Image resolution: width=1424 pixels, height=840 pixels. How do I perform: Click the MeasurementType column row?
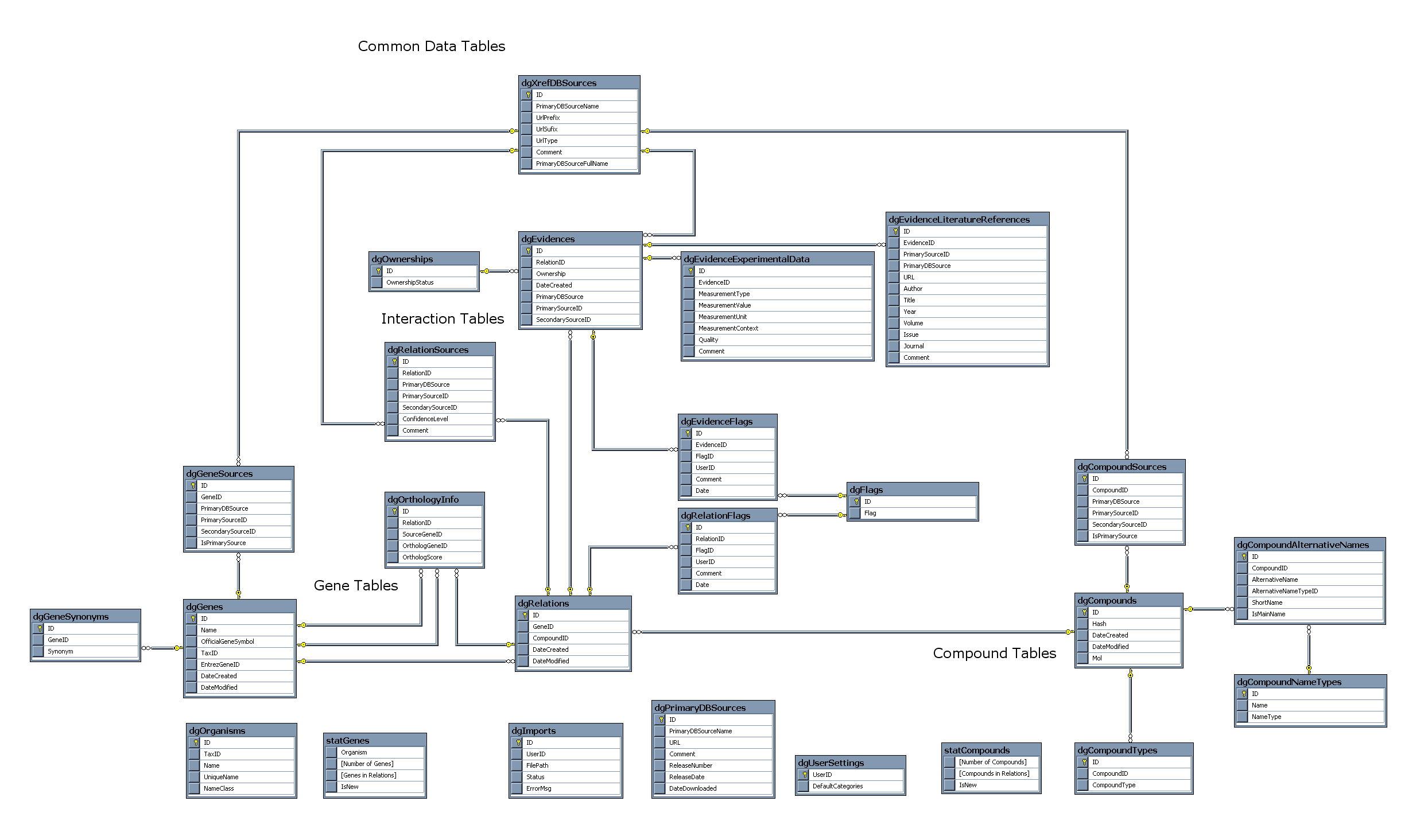(778, 294)
